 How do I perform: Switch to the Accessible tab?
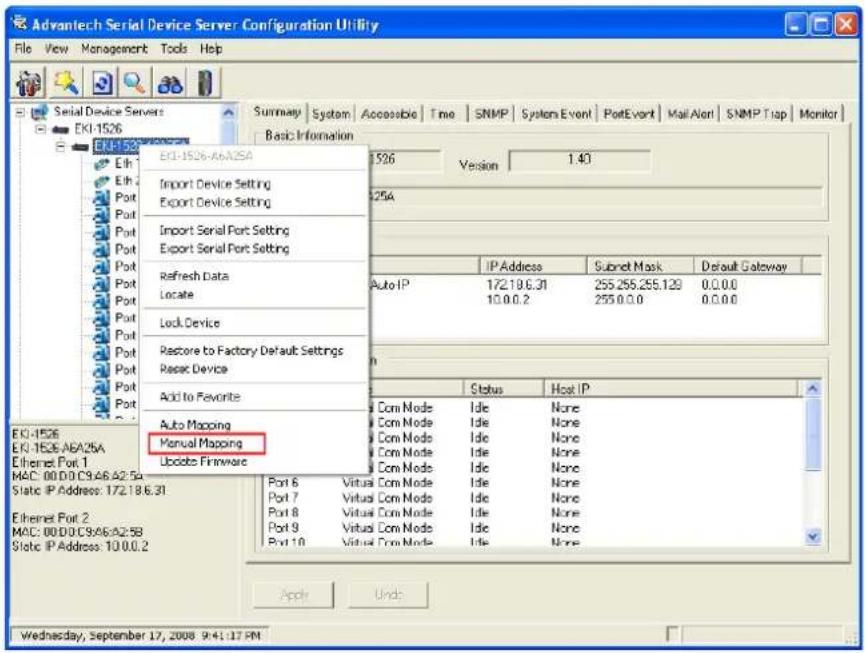click(x=389, y=114)
